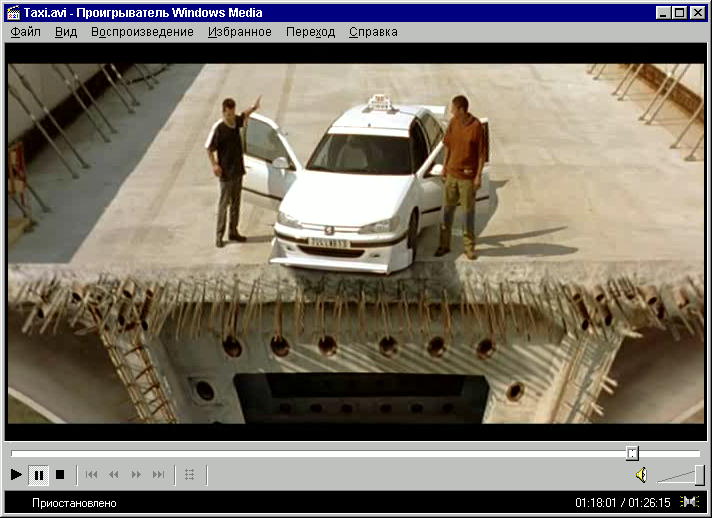The image size is (712, 518).
Task: Skip to the next track
Action: pyautogui.click(x=158, y=475)
